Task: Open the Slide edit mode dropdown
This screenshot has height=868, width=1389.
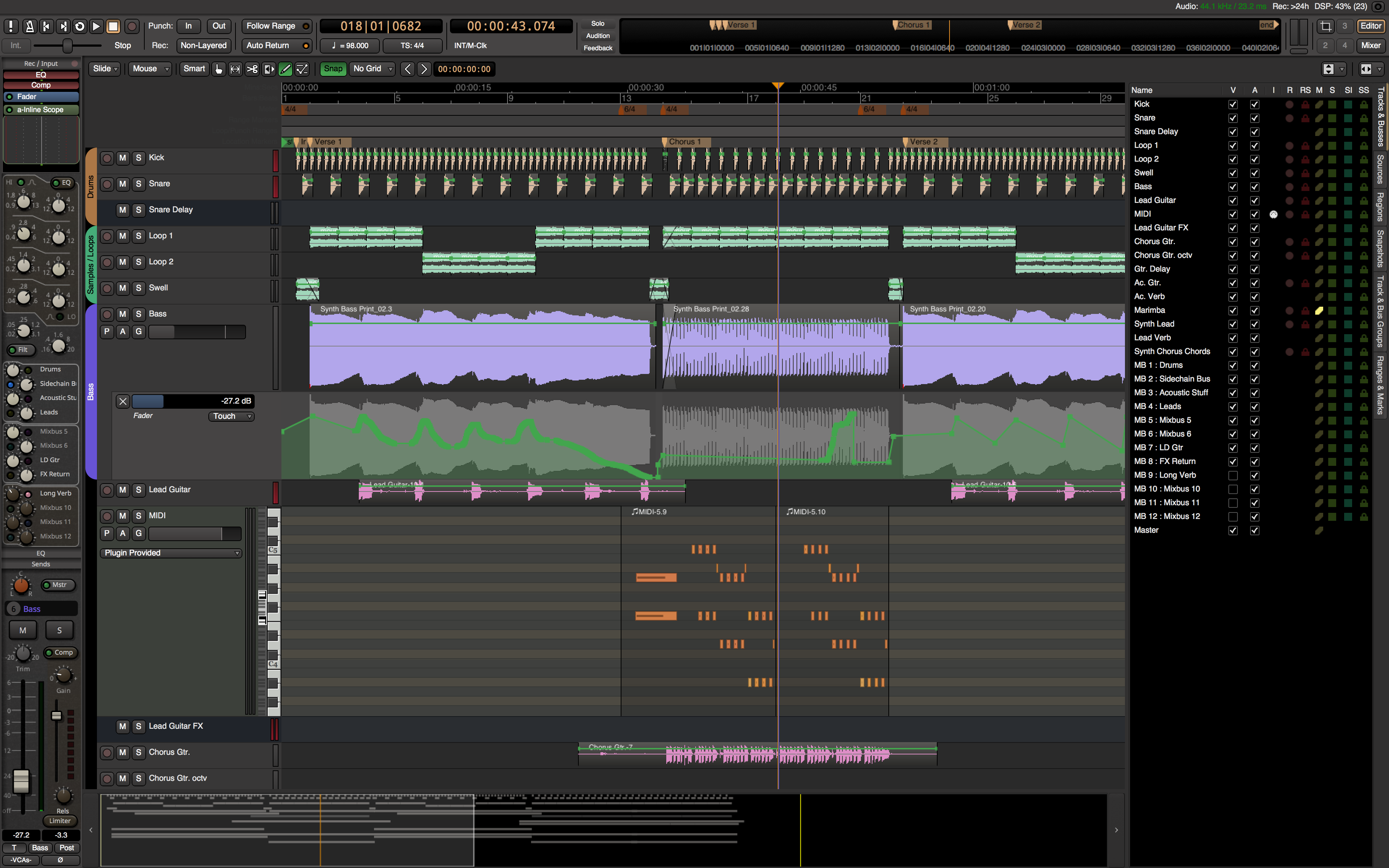Action: tap(105, 69)
